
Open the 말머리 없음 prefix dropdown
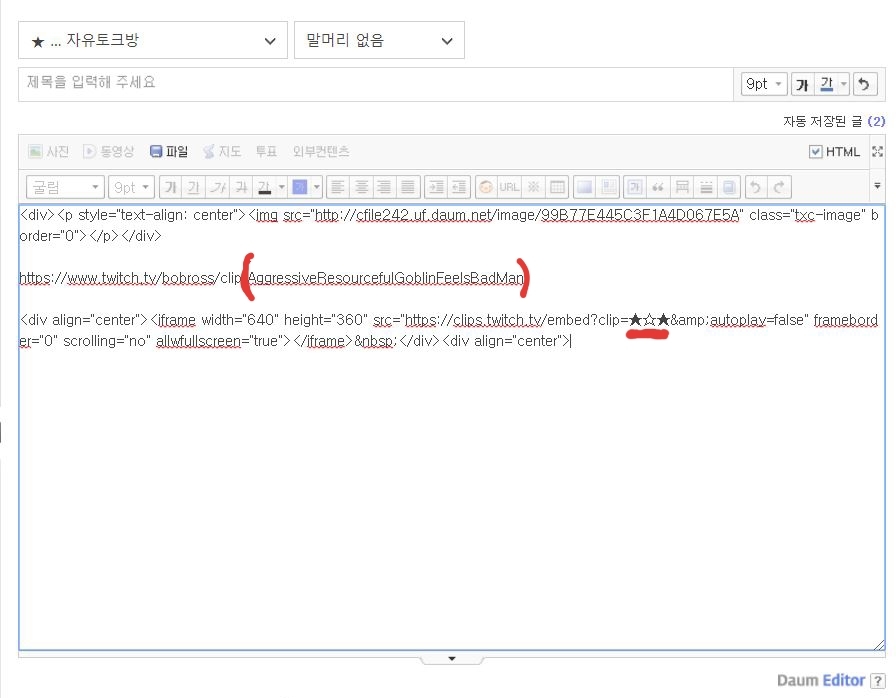click(379, 41)
